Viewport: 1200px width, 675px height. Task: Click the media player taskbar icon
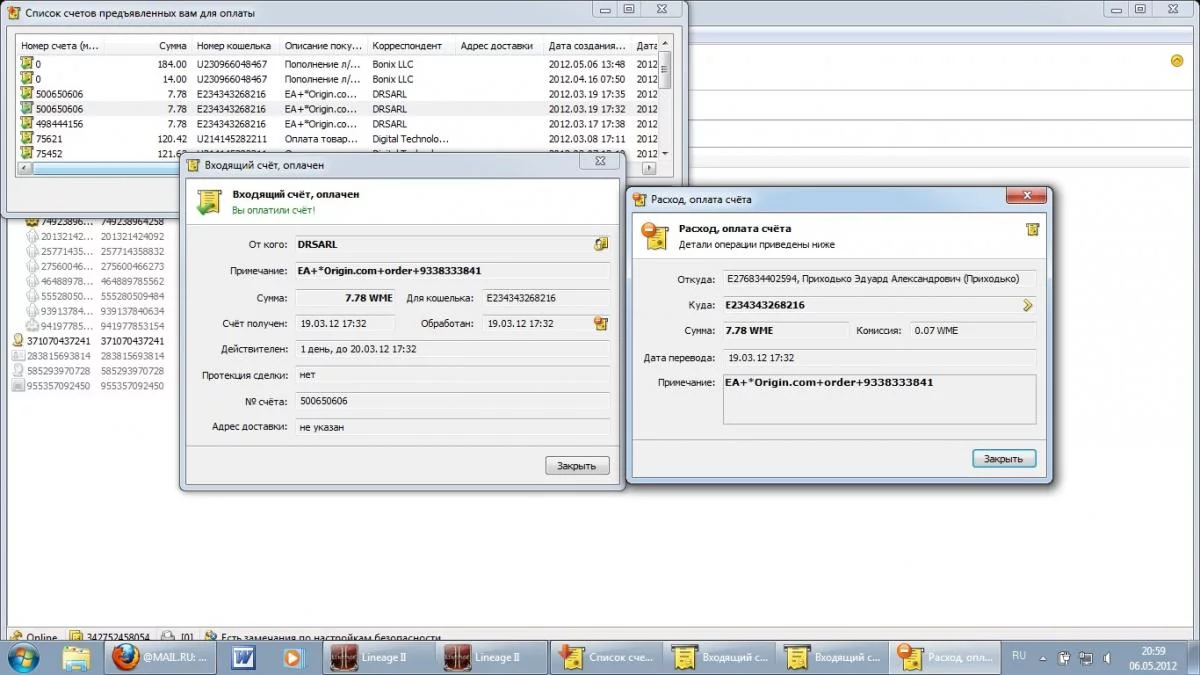click(x=292, y=658)
